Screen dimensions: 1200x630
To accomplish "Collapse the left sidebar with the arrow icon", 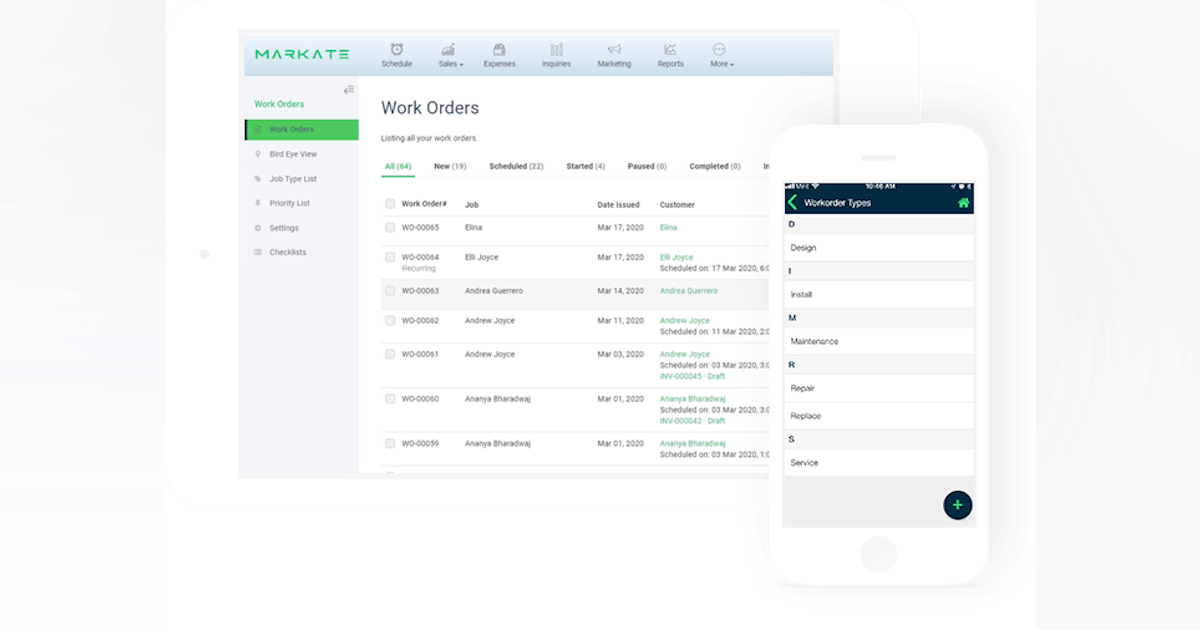I will pyautogui.click(x=348, y=90).
